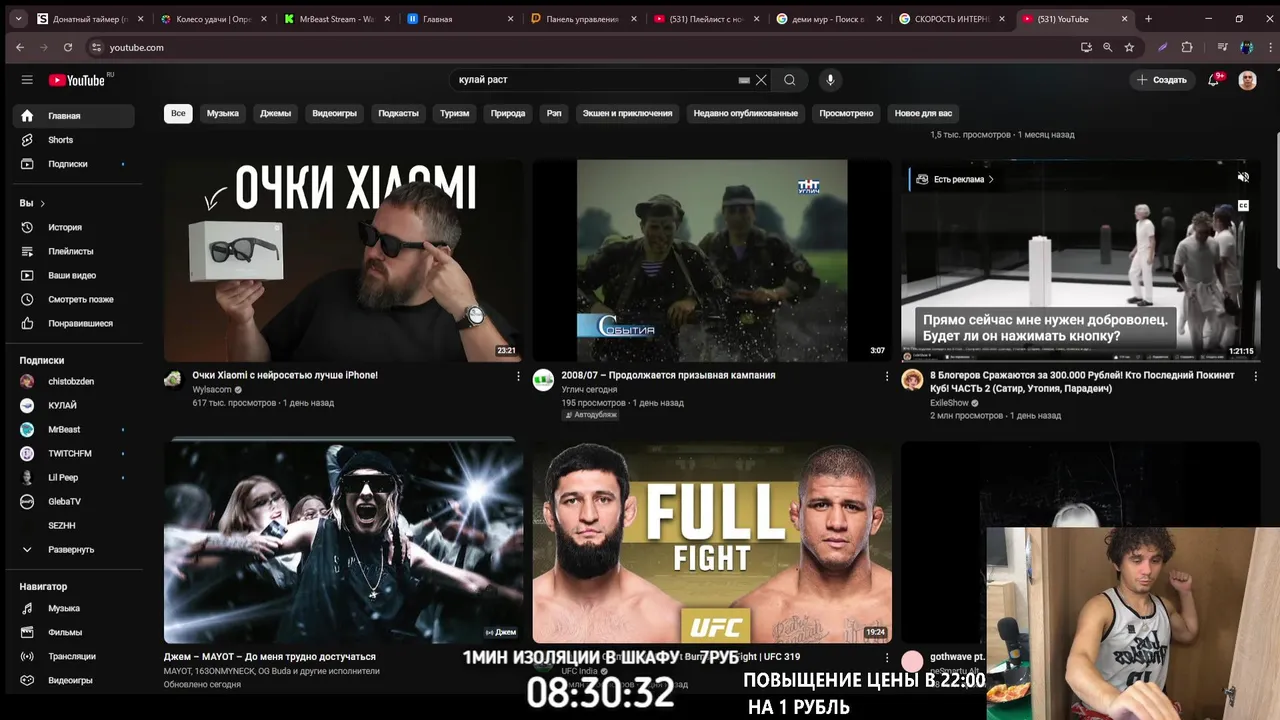
Task: Unmute the previewing video speaker icon
Action: pyautogui.click(x=1243, y=177)
